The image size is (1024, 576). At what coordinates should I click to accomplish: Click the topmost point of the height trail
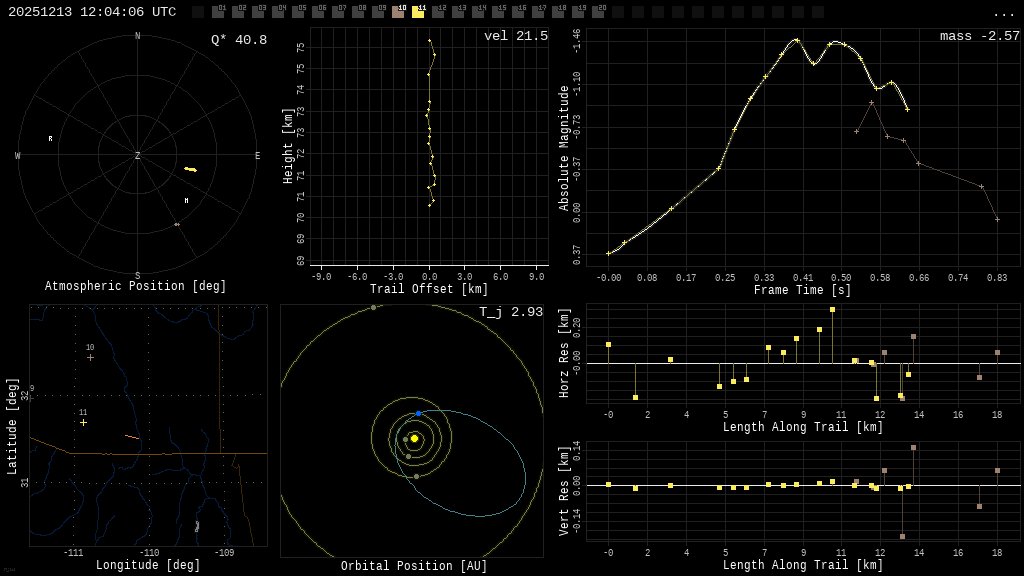click(x=429, y=40)
